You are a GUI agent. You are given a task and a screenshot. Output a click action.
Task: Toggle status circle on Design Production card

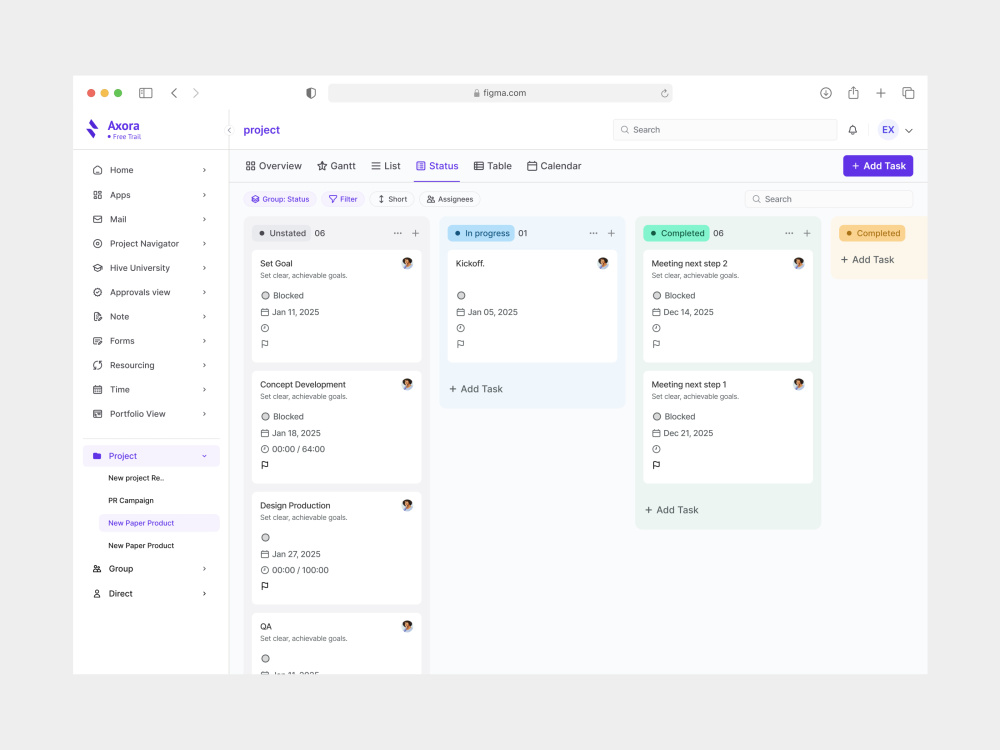(x=265, y=538)
